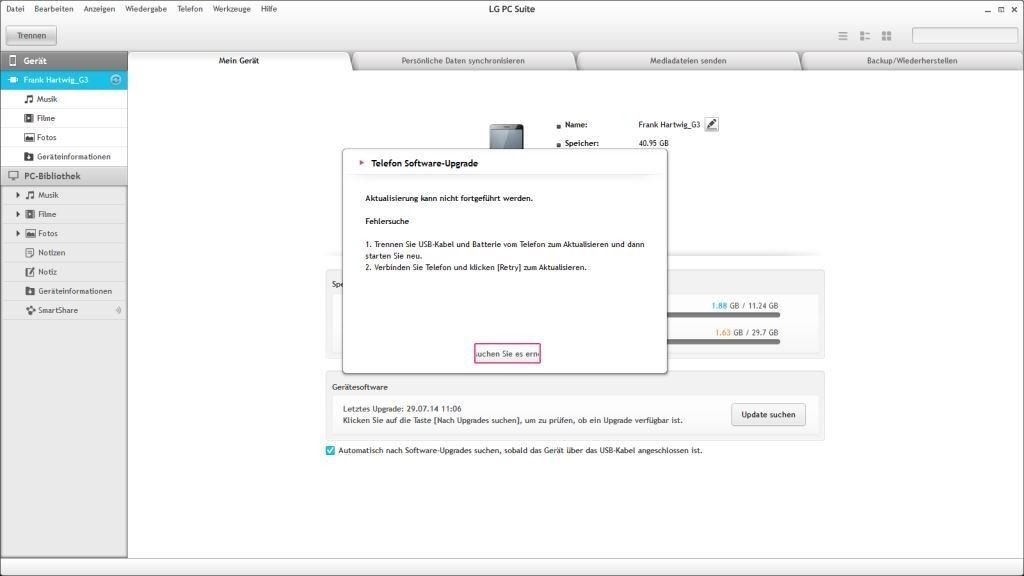Click the Update suchen button

[x=768, y=415]
